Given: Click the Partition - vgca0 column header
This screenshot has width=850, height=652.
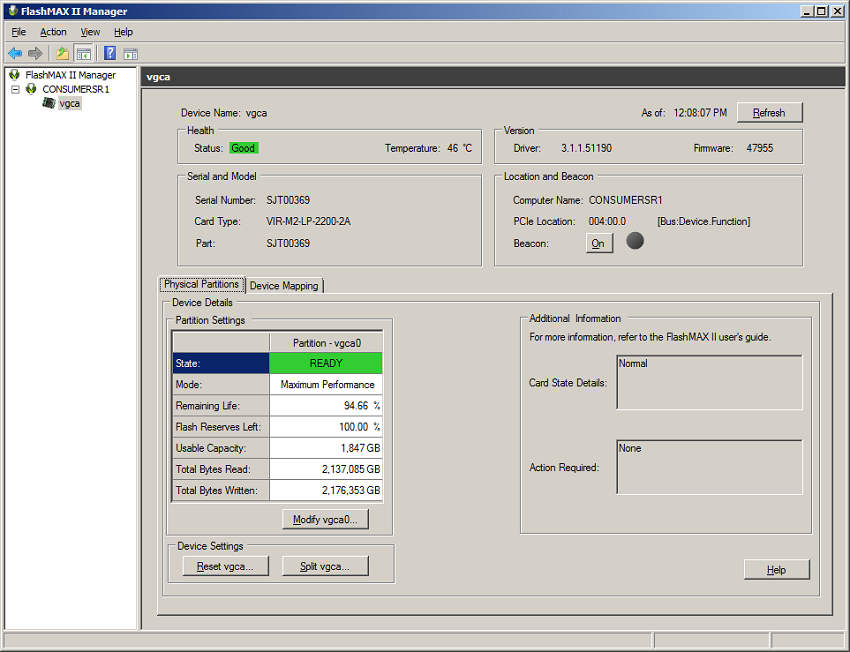Looking at the screenshot, I should click(x=326, y=343).
